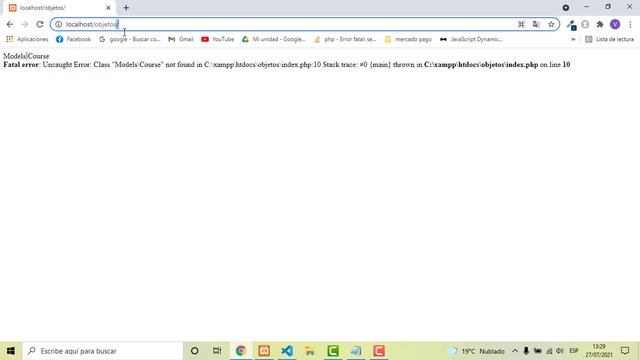This screenshot has height=360, width=640.
Task: Click the microphone tray icon
Action: tap(526, 351)
